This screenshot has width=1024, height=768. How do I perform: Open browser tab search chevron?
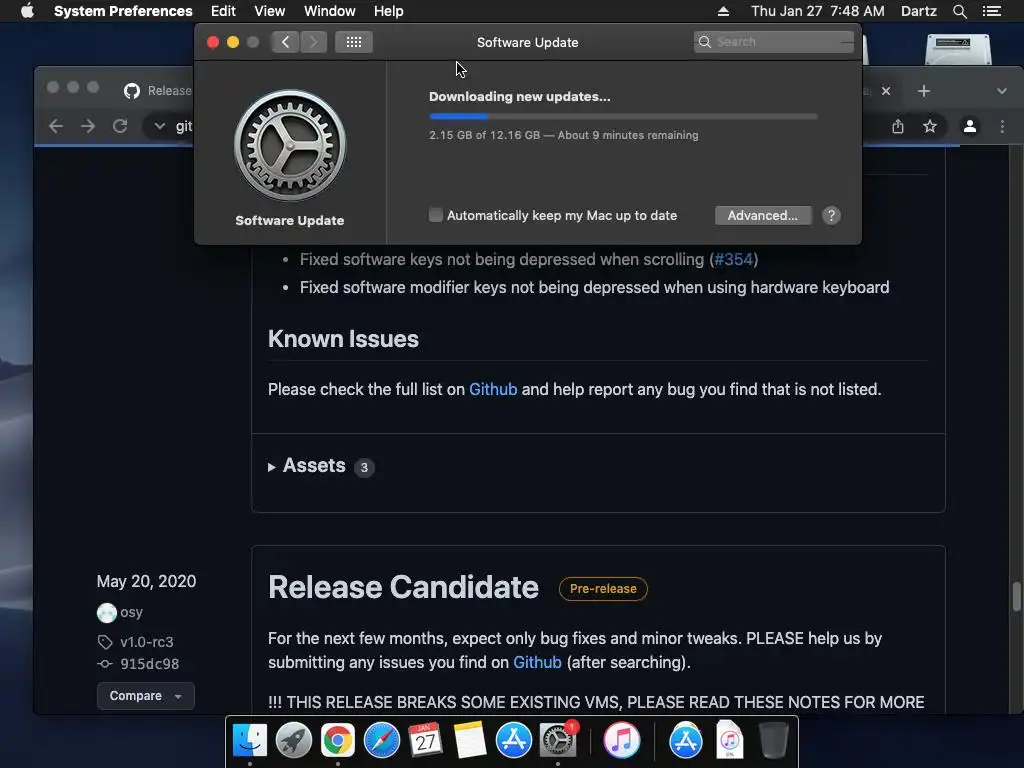(x=1002, y=91)
